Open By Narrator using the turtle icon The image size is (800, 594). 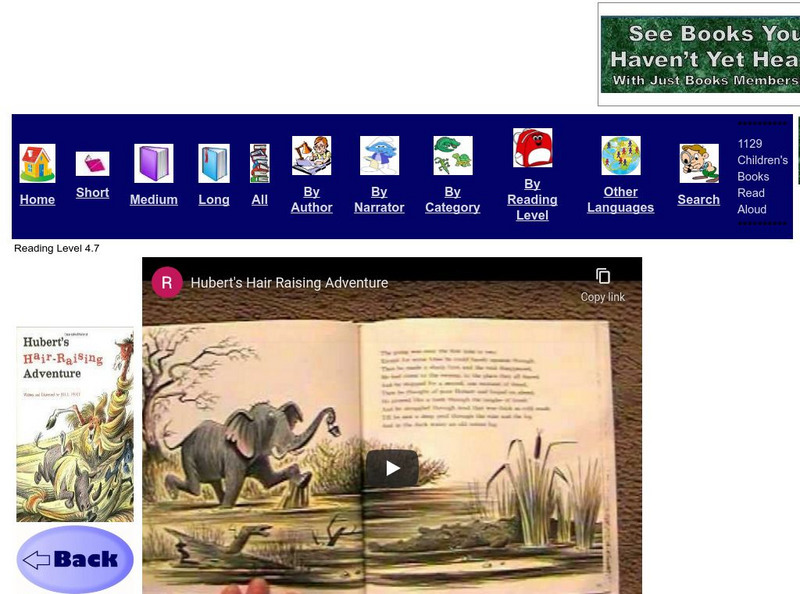click(378, 152)
